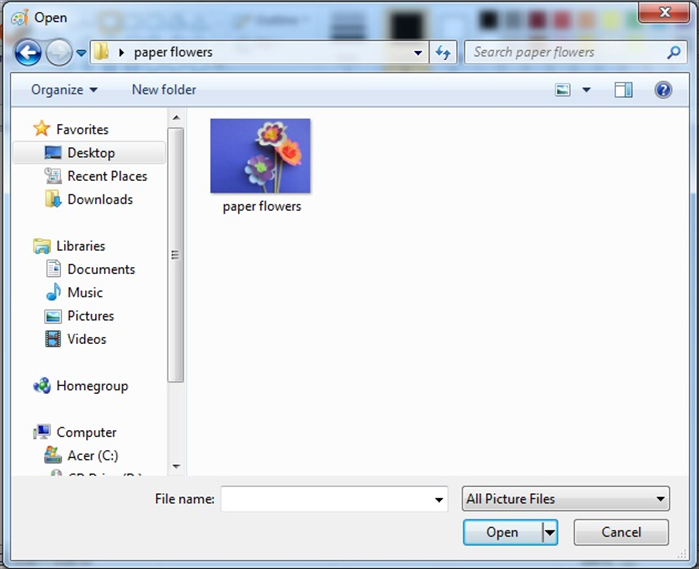Click the Videos filmstrip icon

click(53, 339)
